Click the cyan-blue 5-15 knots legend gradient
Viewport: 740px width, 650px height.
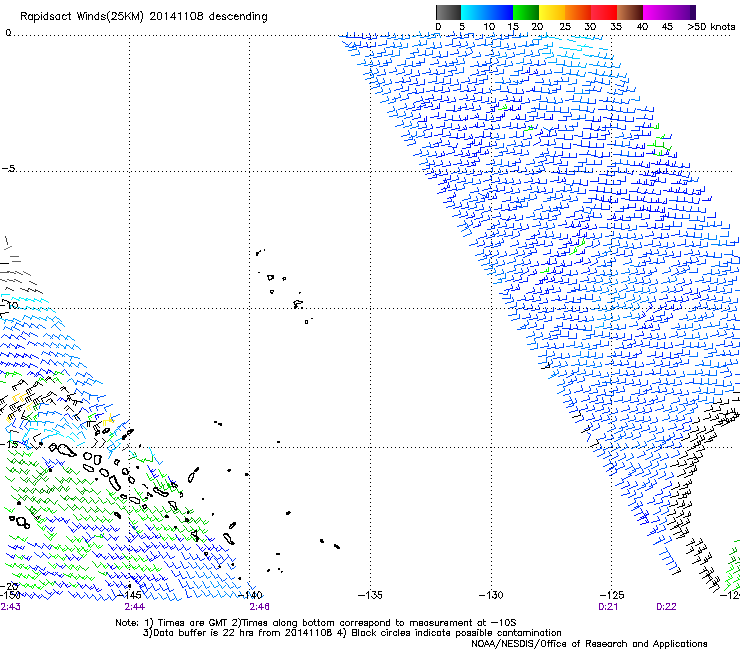point(487,12)
